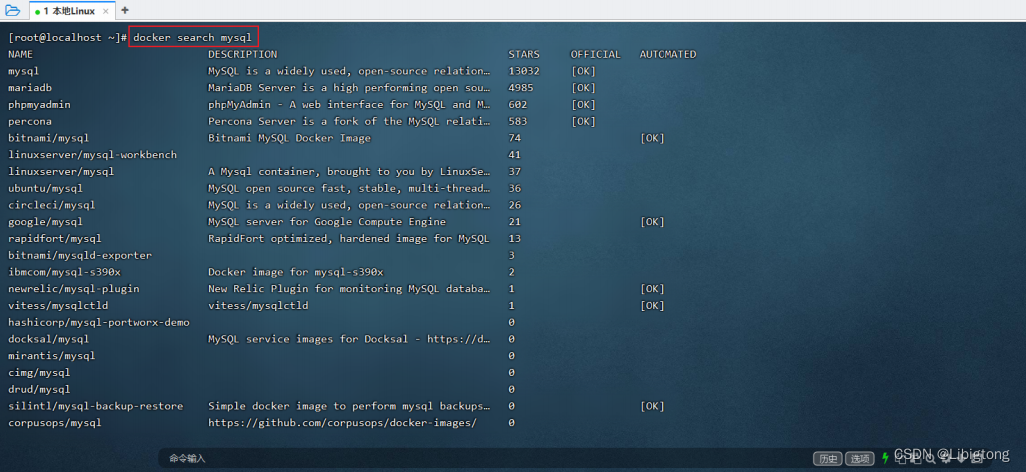The width and height of the screenshot is (1026, 472).
Task: Focus the 命令输入 command input field
Action: [x=484, y=458]
